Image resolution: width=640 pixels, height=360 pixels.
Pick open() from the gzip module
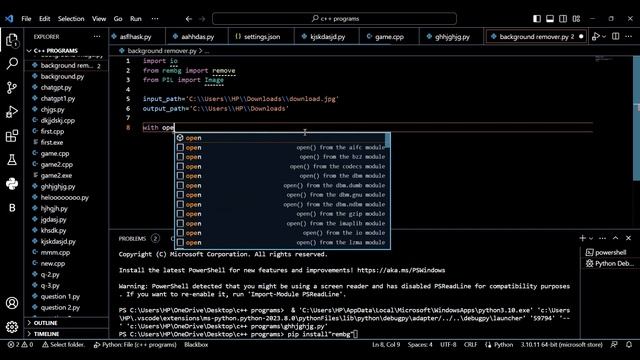tap(280, 214)
